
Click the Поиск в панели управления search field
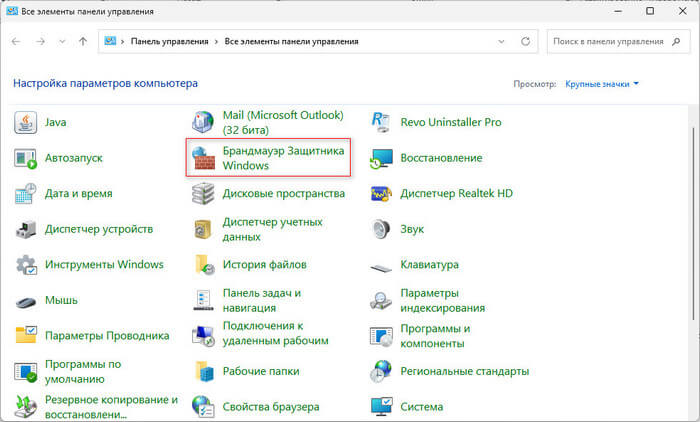click(612, 43)
